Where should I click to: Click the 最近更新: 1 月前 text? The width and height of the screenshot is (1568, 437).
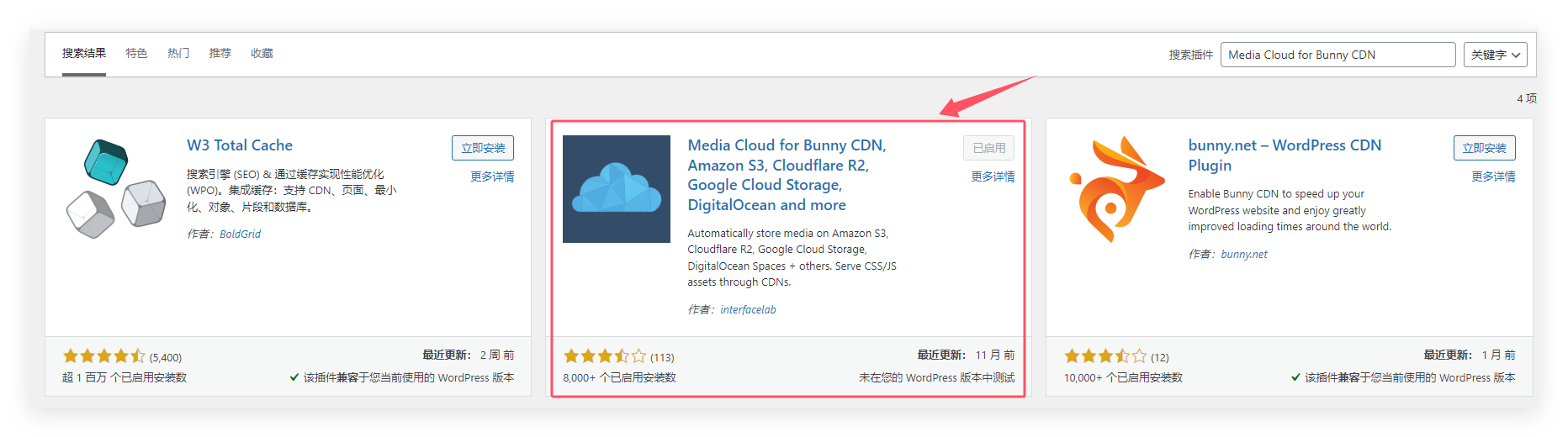1469,355
